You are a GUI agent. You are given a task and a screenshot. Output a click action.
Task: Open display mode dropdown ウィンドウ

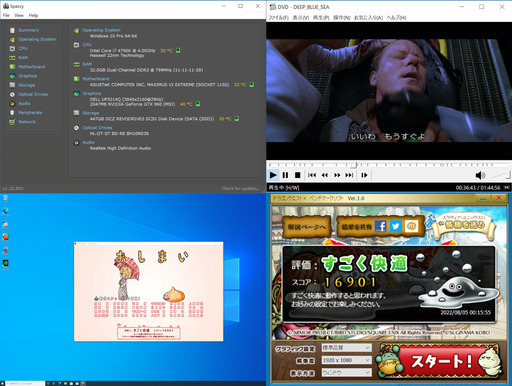[x=346, y=373]
